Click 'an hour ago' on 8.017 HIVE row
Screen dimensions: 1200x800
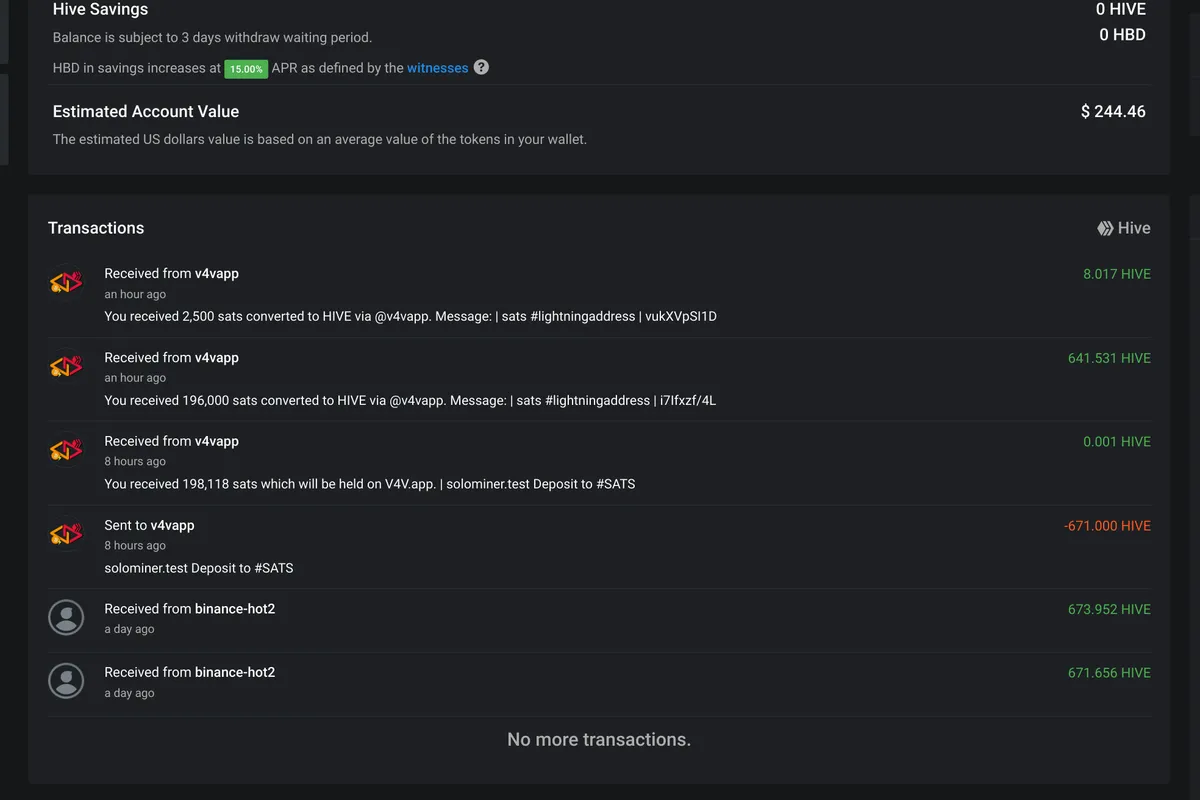pos(135,294)
